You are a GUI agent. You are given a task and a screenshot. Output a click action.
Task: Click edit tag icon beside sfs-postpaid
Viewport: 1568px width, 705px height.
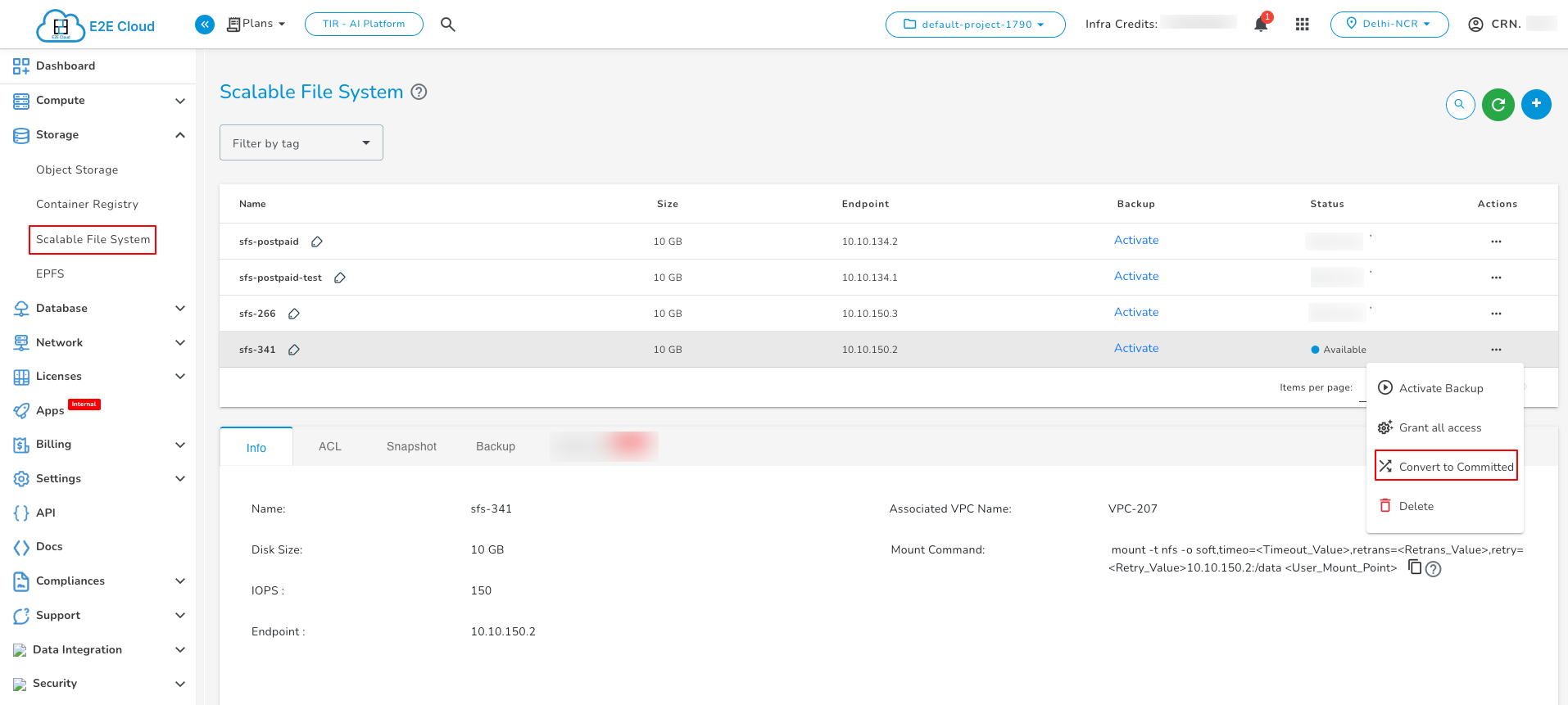click(317, 242)
